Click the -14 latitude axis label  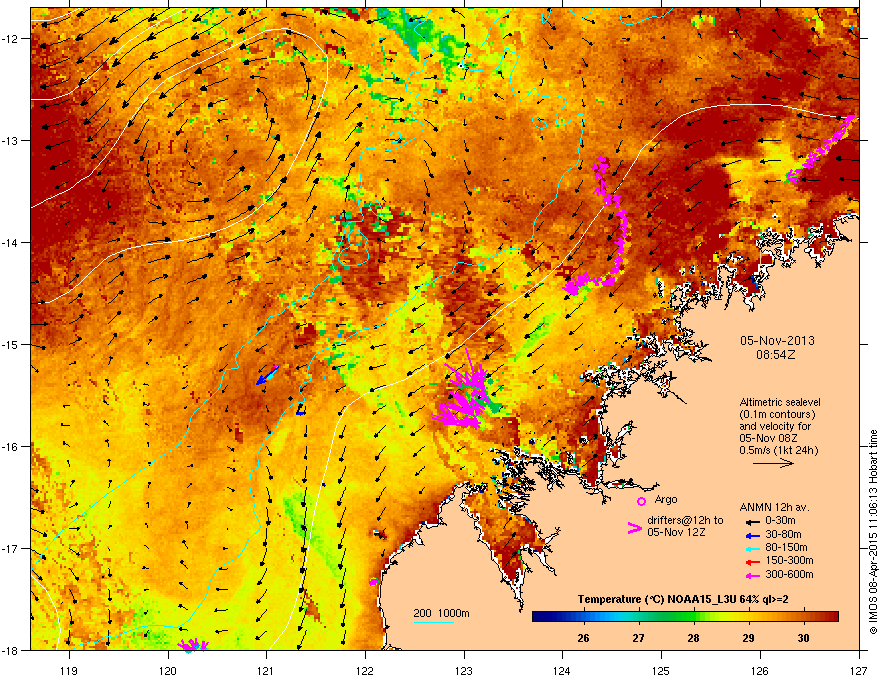pyautogui.click(x=10, y=242)
